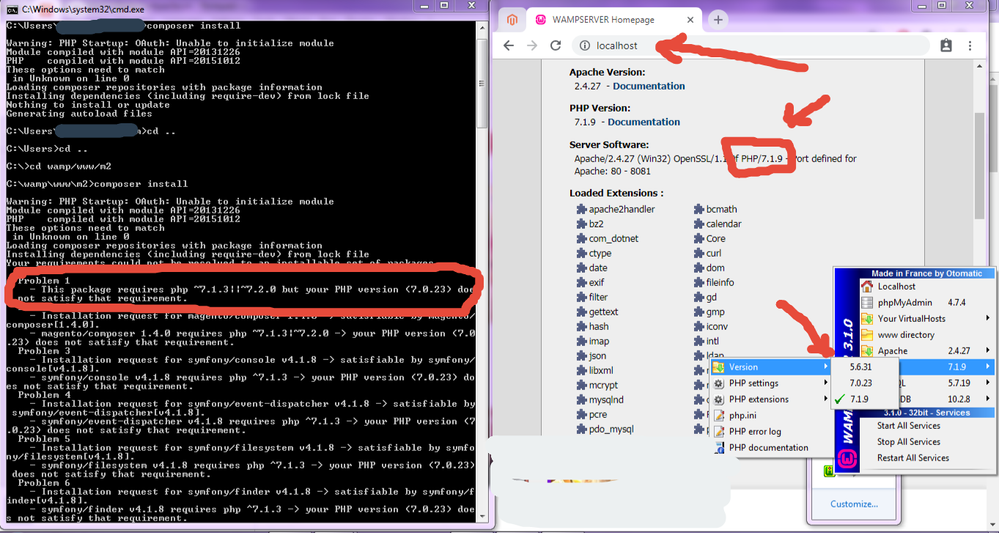Click the green WAMP system tray icon

tap(830, 471)
